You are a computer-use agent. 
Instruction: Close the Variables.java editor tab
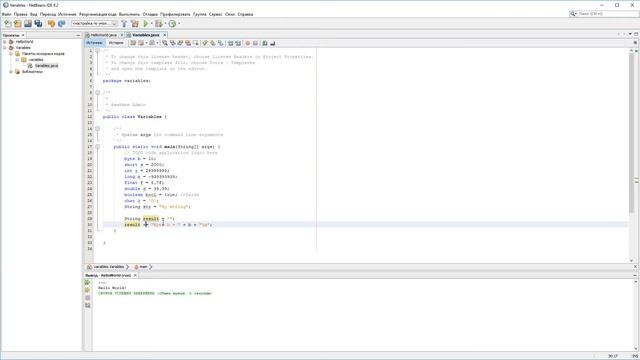coord(164,35)
